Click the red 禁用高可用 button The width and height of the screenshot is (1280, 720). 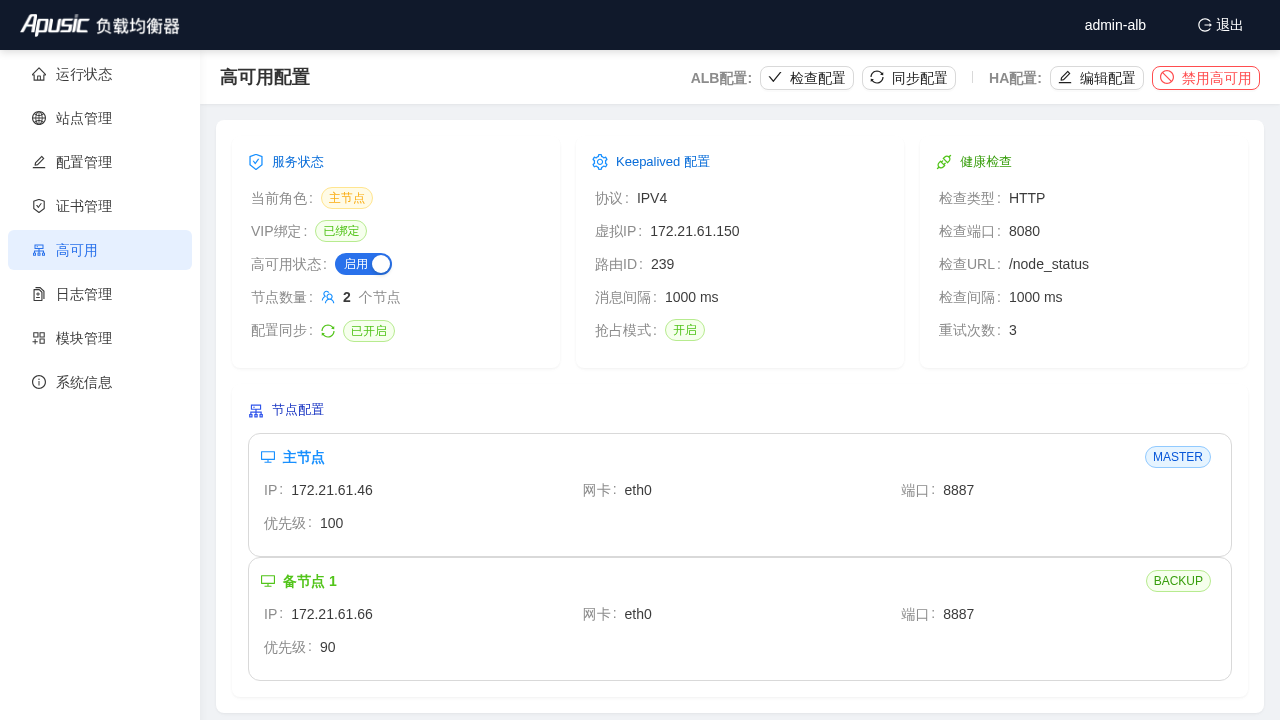[1206, 78]
